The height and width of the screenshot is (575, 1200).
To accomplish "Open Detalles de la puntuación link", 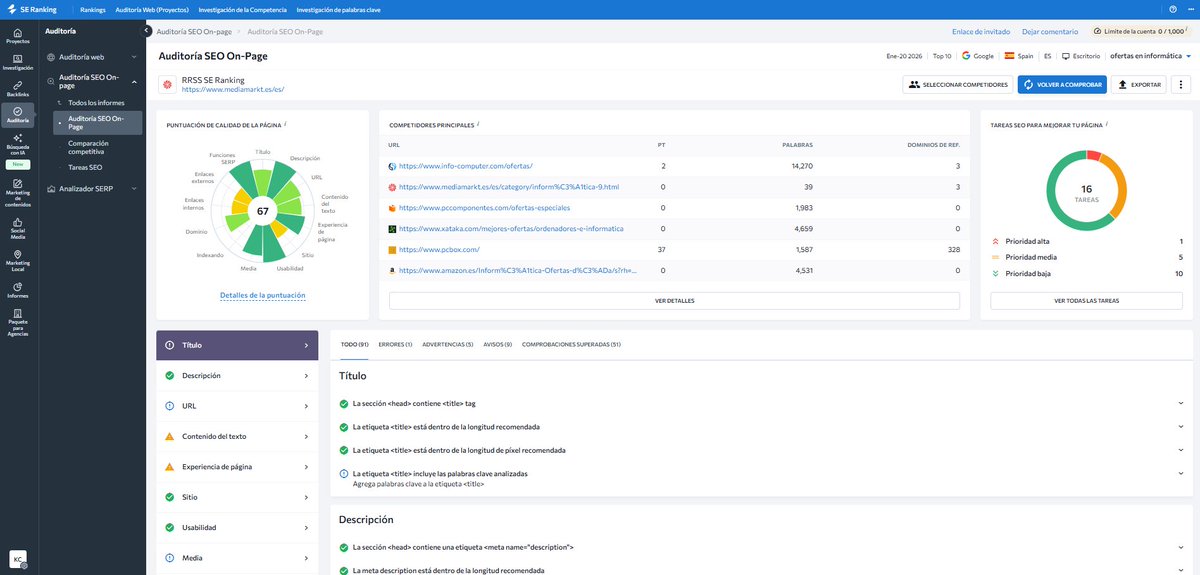I will click(263, 295).
